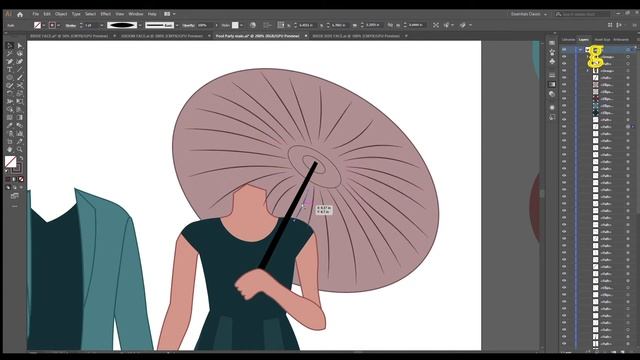Open the Window menu
This screenshot has height=360, width=640.
(136, 14)
